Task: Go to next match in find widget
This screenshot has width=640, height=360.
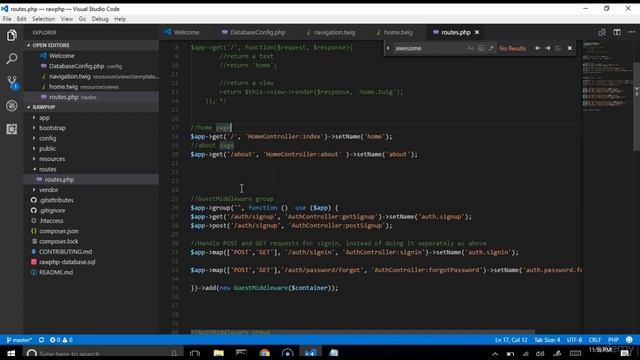Action: [x=548, y=48]
